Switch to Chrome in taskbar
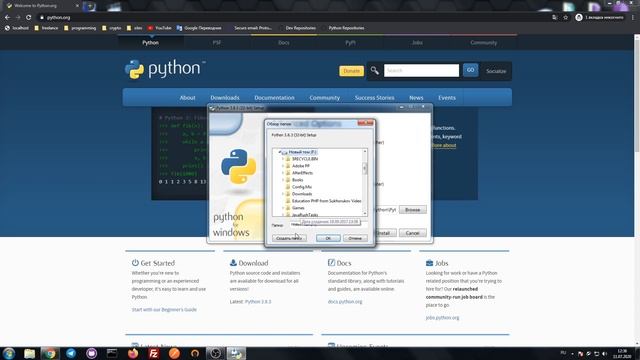The image size is (640, 360). 50,353
